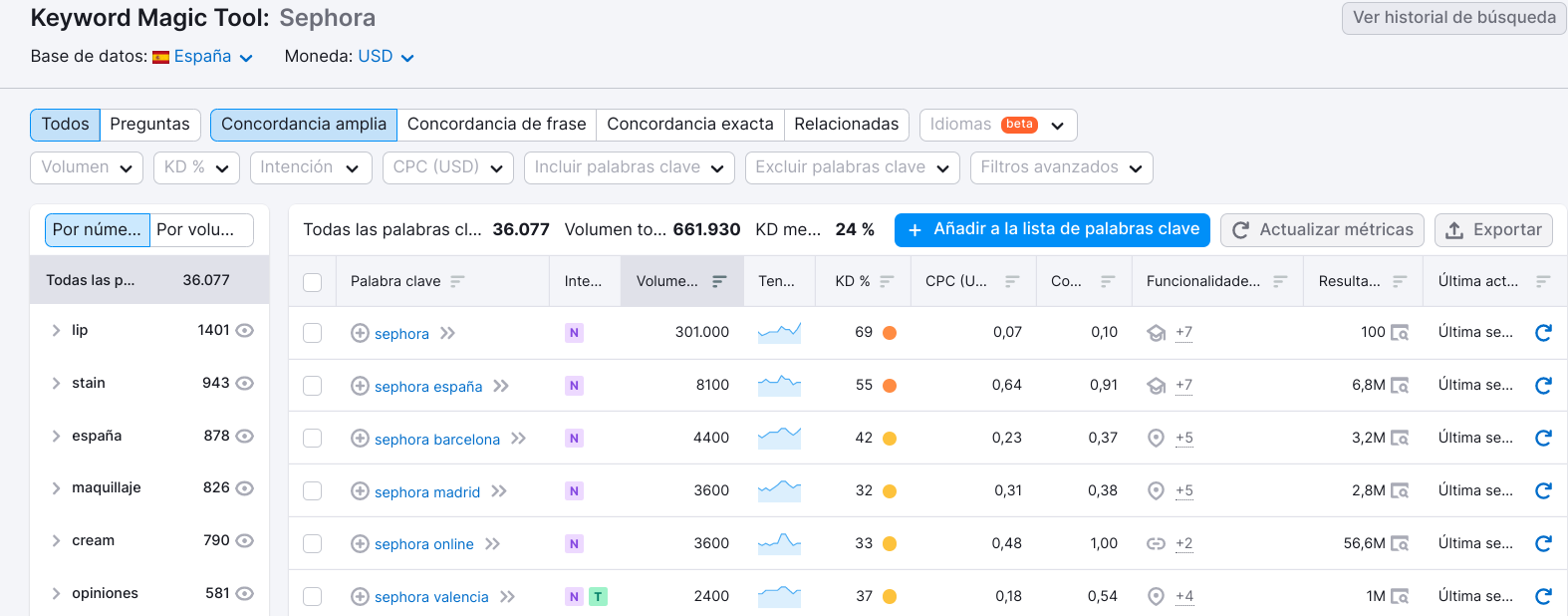Open the Intención filter dropdown
Viewport: 1568px width, 616px height.
pyautogui.click(x=311, y=167)
